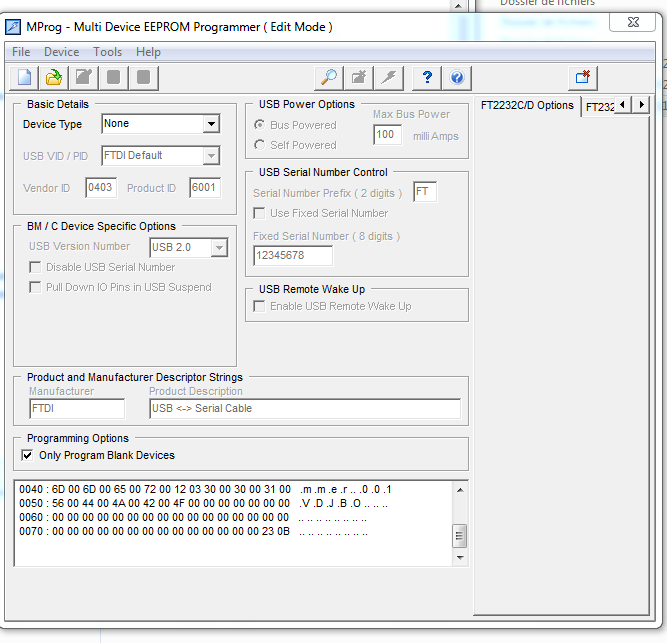Viewport: 667px width, 643px height.
Task: Click the Product Description text field
Action: 305,409
